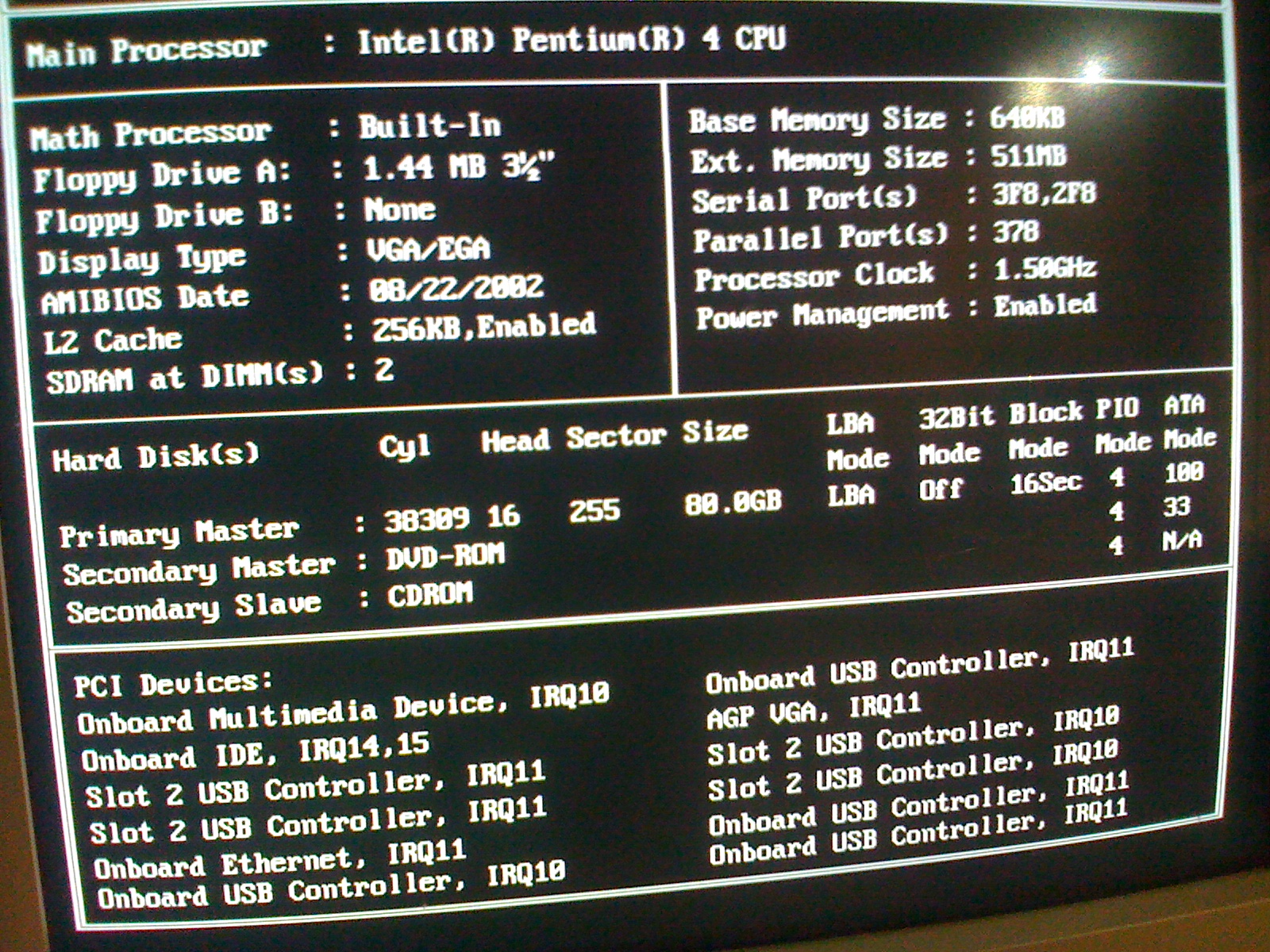Click the "Hard Disk(s)" heading
The width and height of the screenshot is (1270, 952).
[x=156, y=457]
